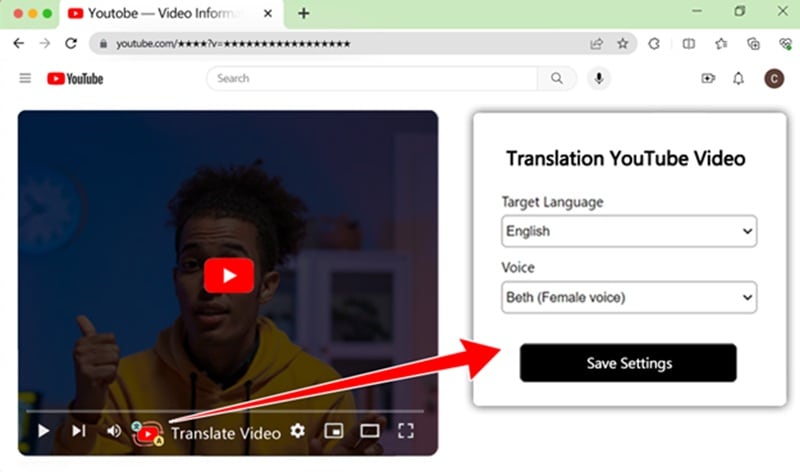Enter fullscreen mode icon

pos(406,431)
